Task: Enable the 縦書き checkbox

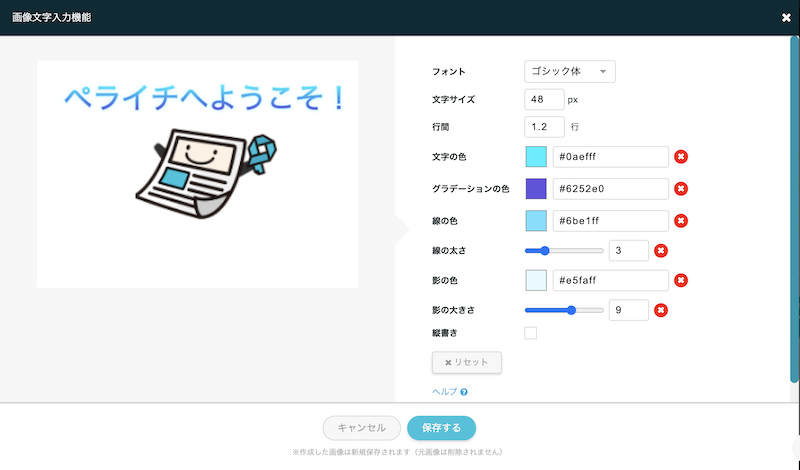Action: tap(531, 333)
